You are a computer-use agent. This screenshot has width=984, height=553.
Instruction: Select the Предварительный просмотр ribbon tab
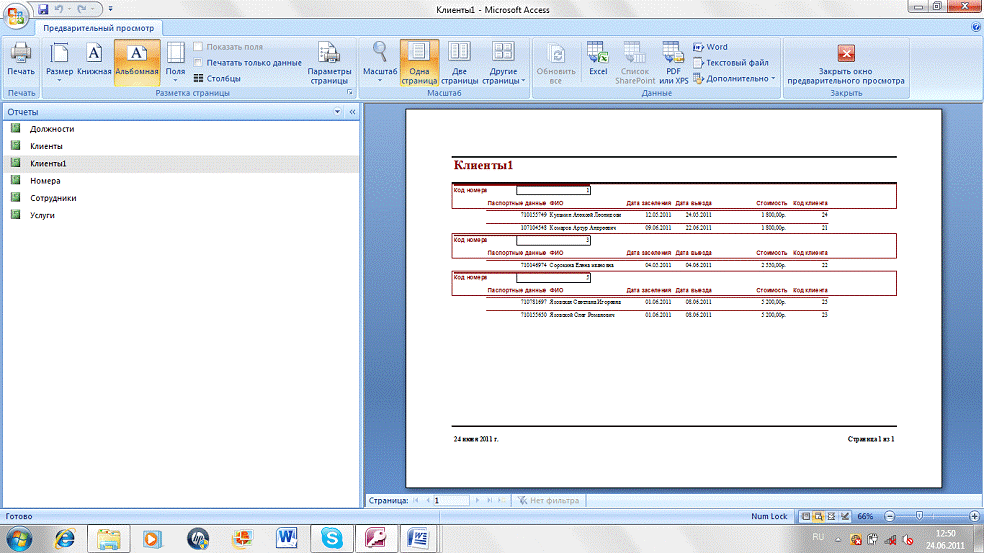pos(99,28)
